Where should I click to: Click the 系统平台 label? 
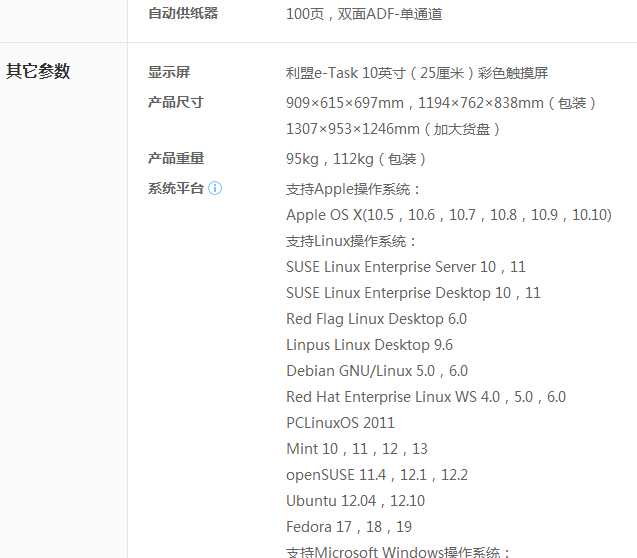pyautogui.click(x=176, y=188)
